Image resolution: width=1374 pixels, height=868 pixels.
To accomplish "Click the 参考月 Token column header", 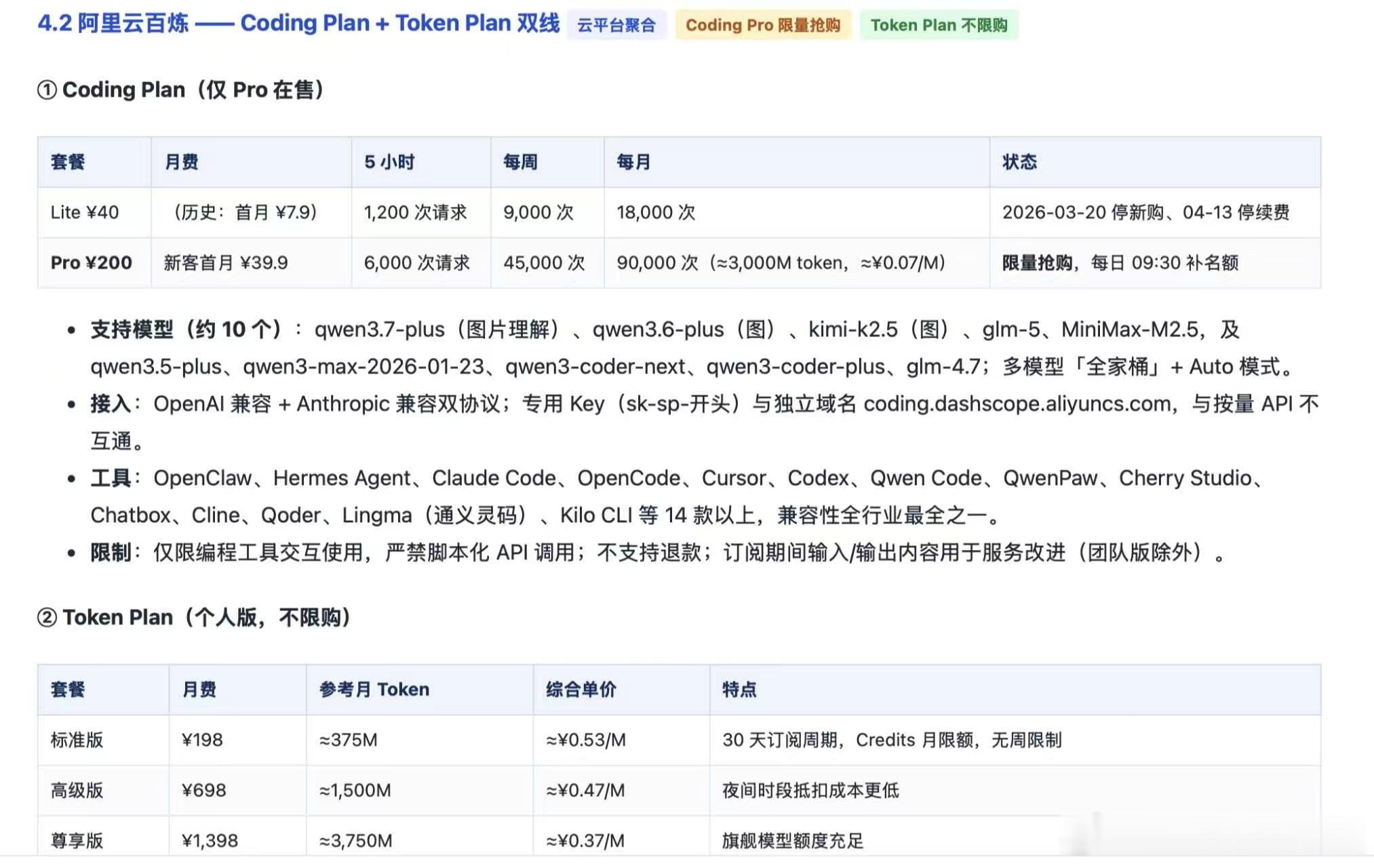I will pyautogui.click(x=420, y=690).
